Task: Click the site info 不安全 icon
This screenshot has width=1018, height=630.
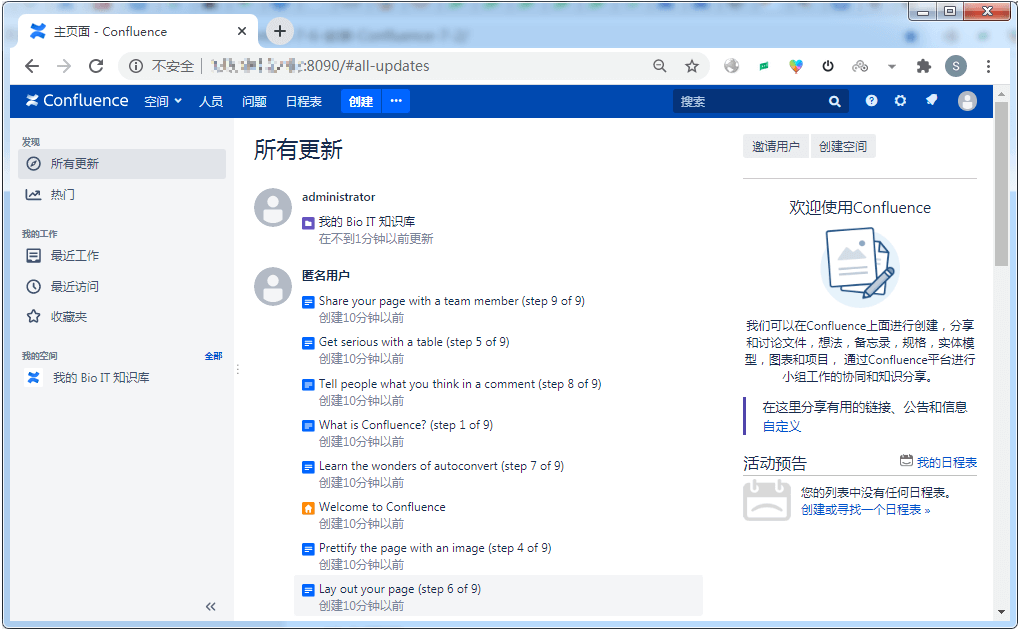Action: tap(136, 66)
